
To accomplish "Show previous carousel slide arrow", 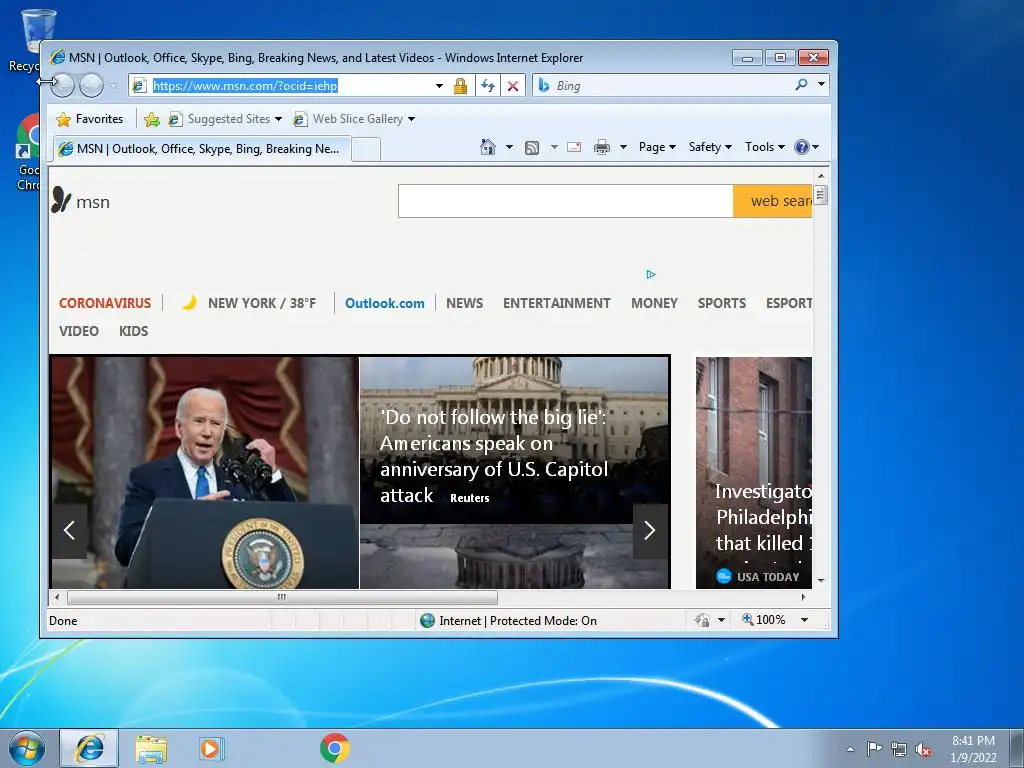I will pyautogui.click(x=69, y=530).
